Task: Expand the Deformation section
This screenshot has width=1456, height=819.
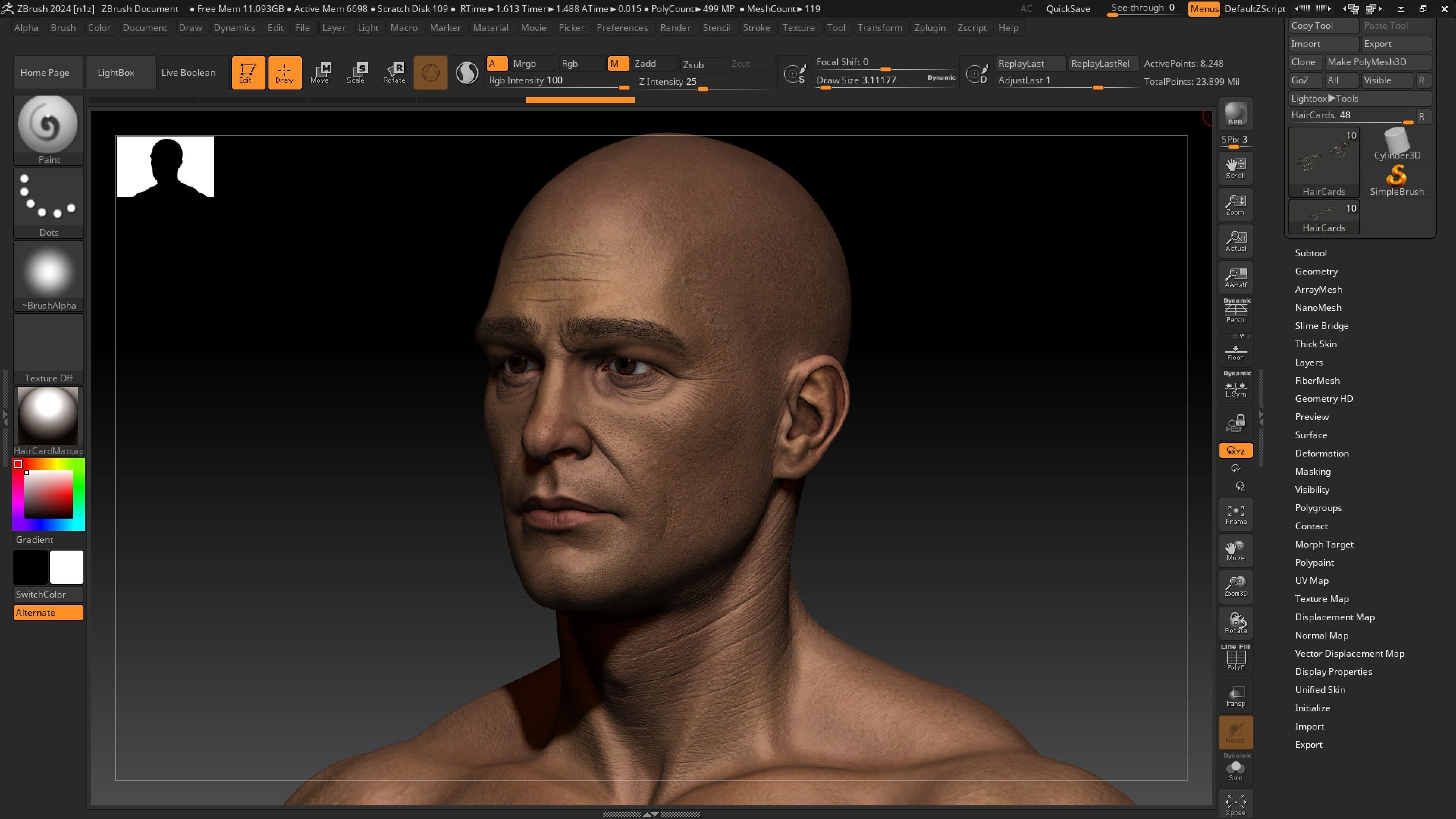Action: (x=1321, y=453)
